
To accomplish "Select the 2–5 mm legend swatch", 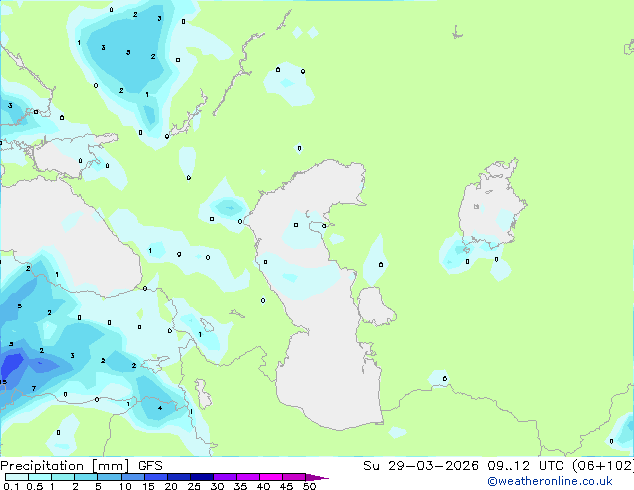I will (x=86, y=477).
